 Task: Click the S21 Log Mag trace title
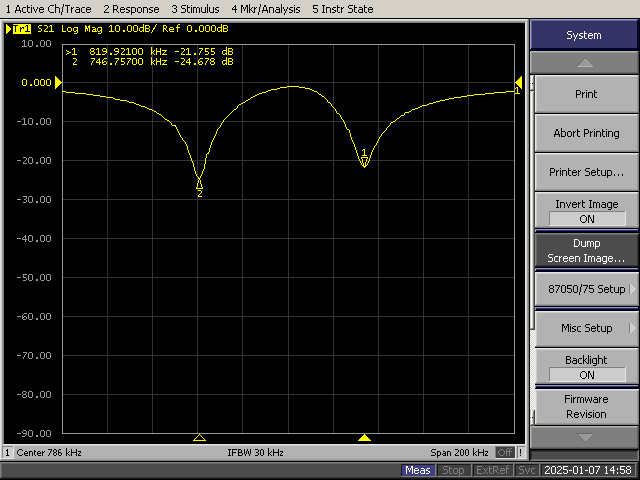point(133,29)
